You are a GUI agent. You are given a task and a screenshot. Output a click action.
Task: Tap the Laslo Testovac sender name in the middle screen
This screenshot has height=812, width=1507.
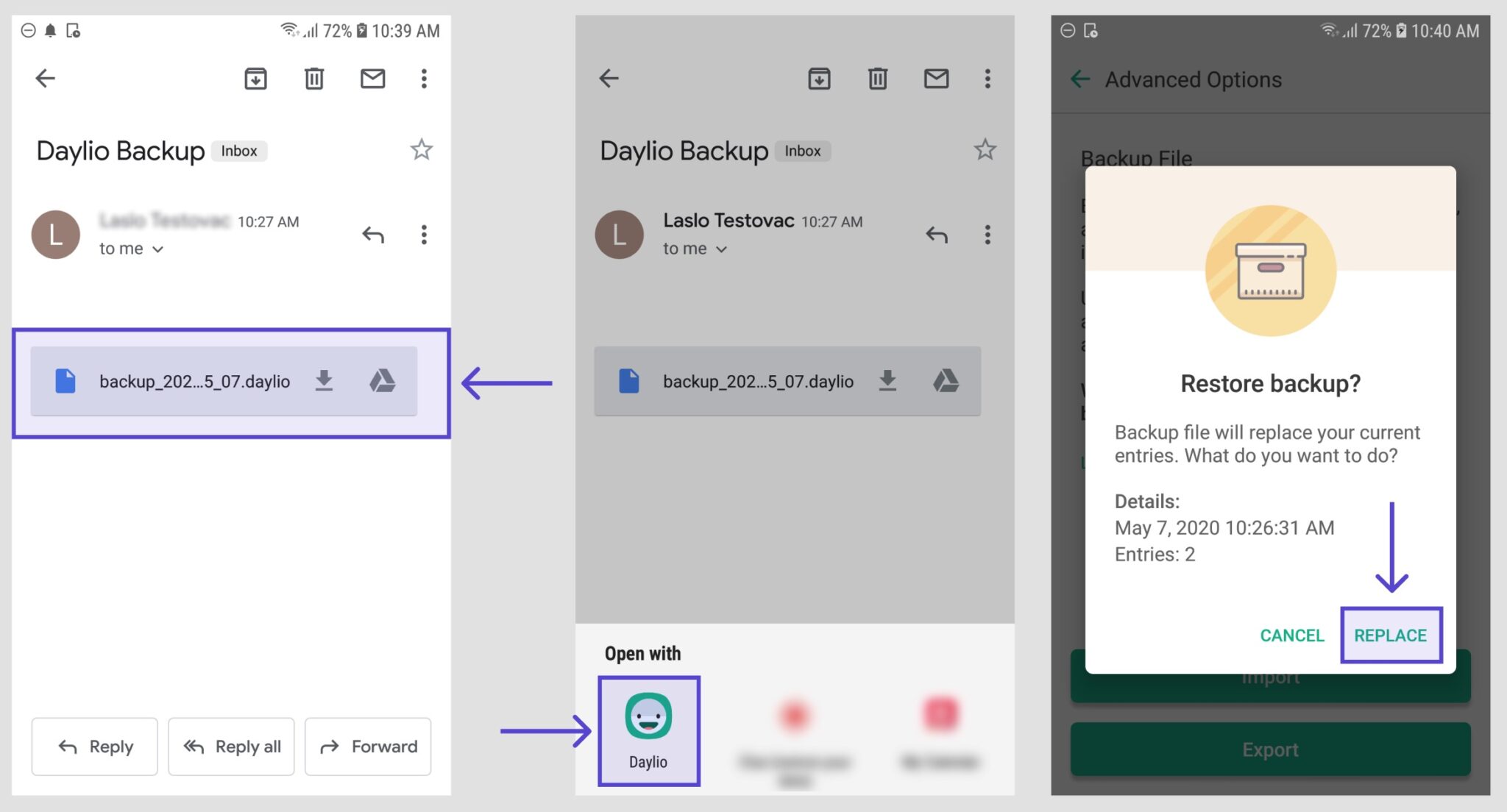click(x=728, y=220)
